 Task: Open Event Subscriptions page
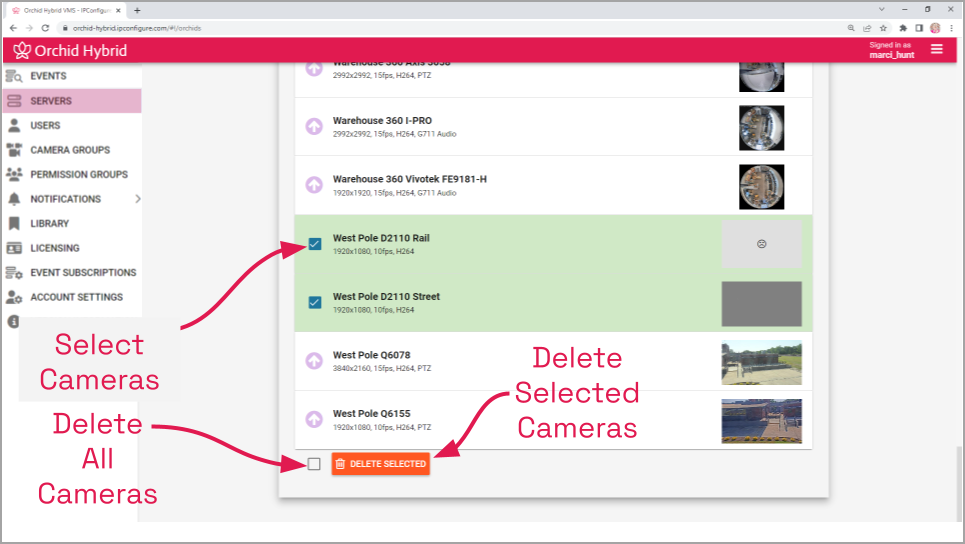point(72,273)
